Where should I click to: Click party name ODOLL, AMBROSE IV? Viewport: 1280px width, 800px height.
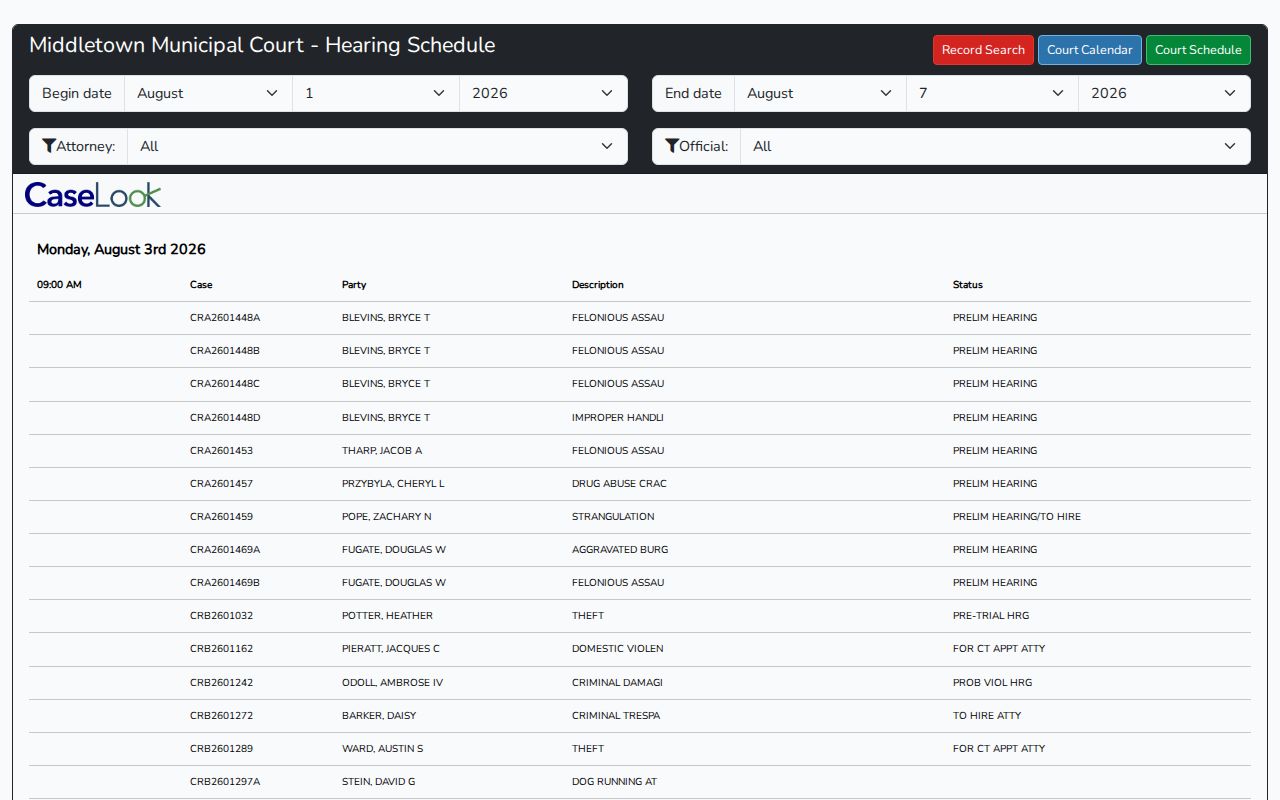[392, 683]
